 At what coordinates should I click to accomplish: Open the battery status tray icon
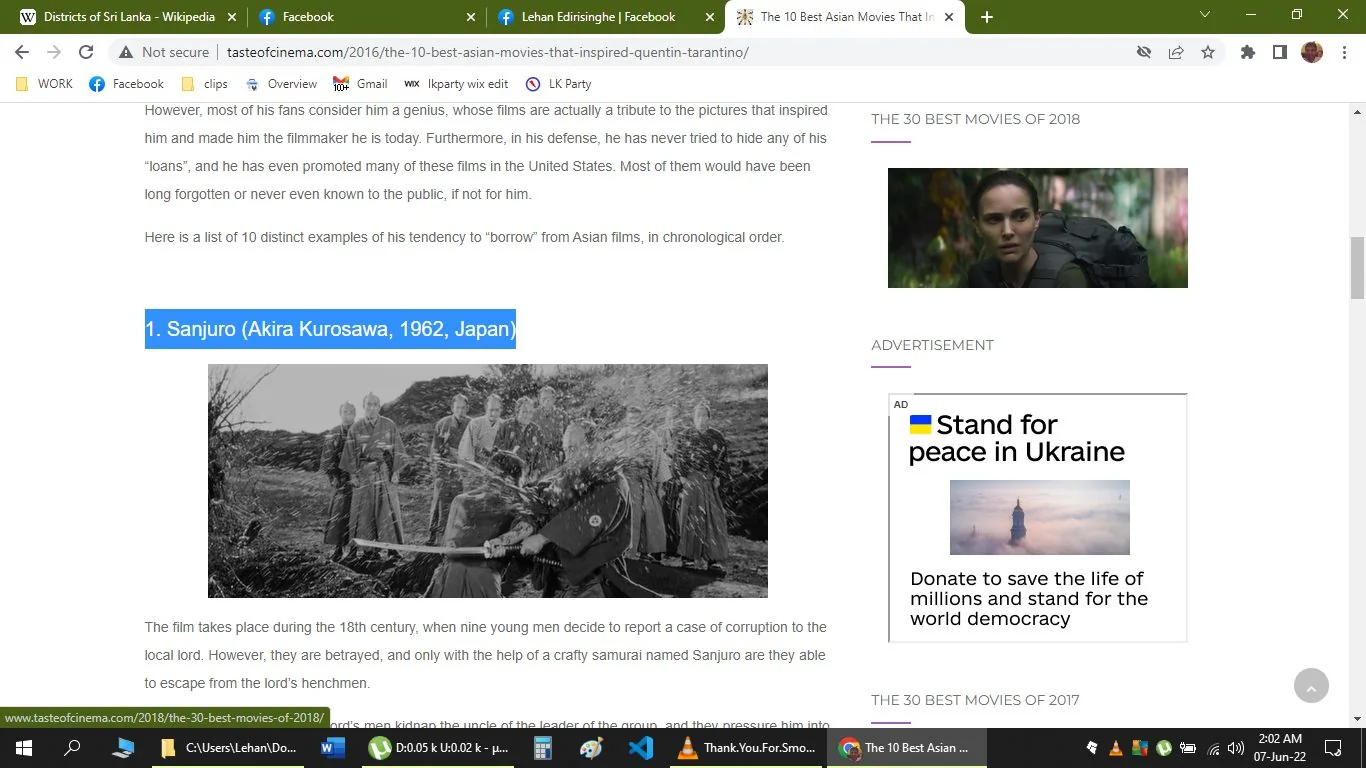[x=1188, y=748]
